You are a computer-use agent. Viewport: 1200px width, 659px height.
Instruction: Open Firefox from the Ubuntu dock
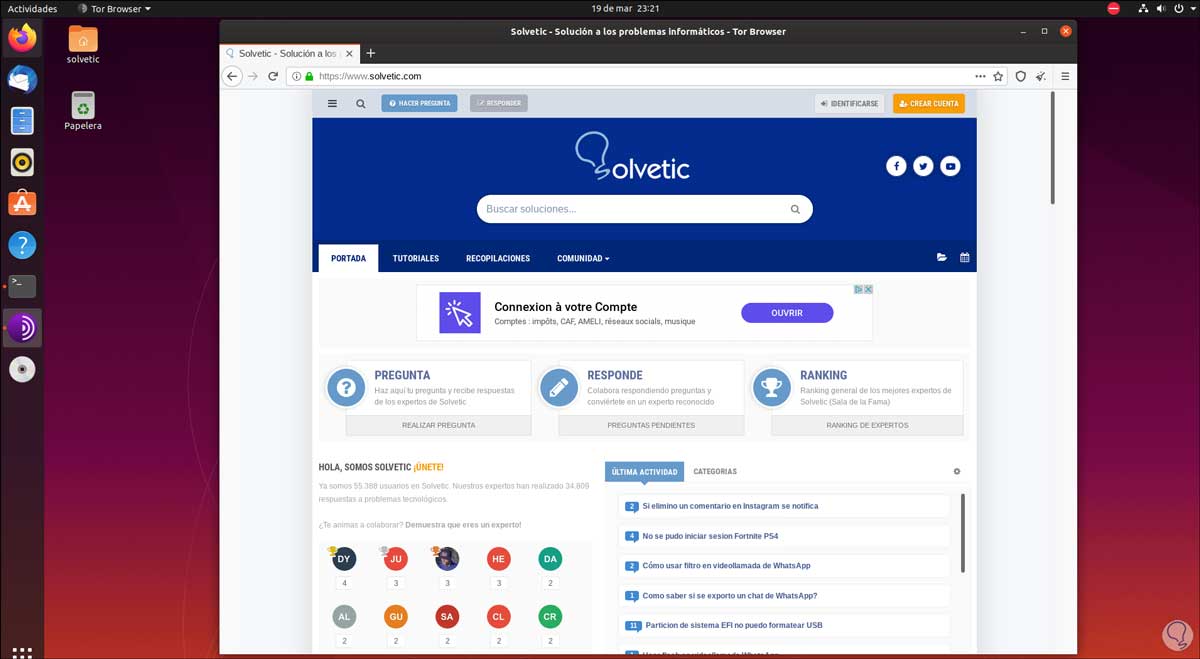(22, 38)
